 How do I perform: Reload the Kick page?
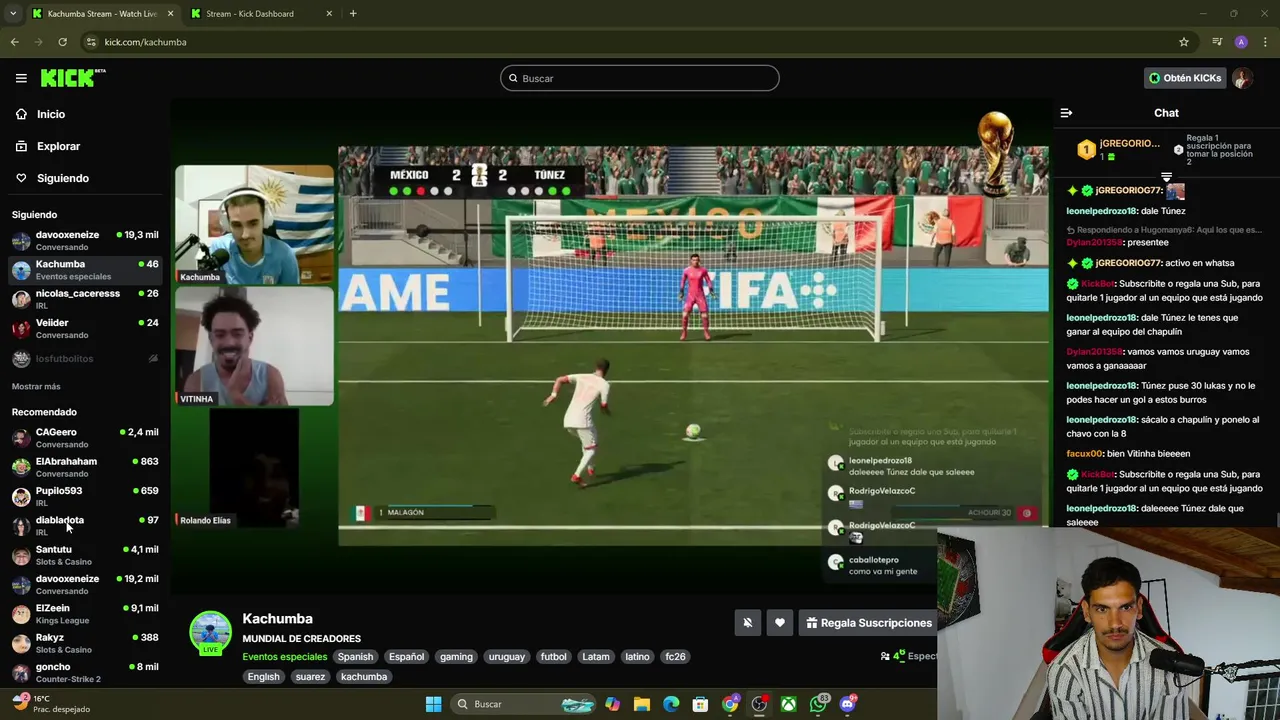tap(62, 42)
